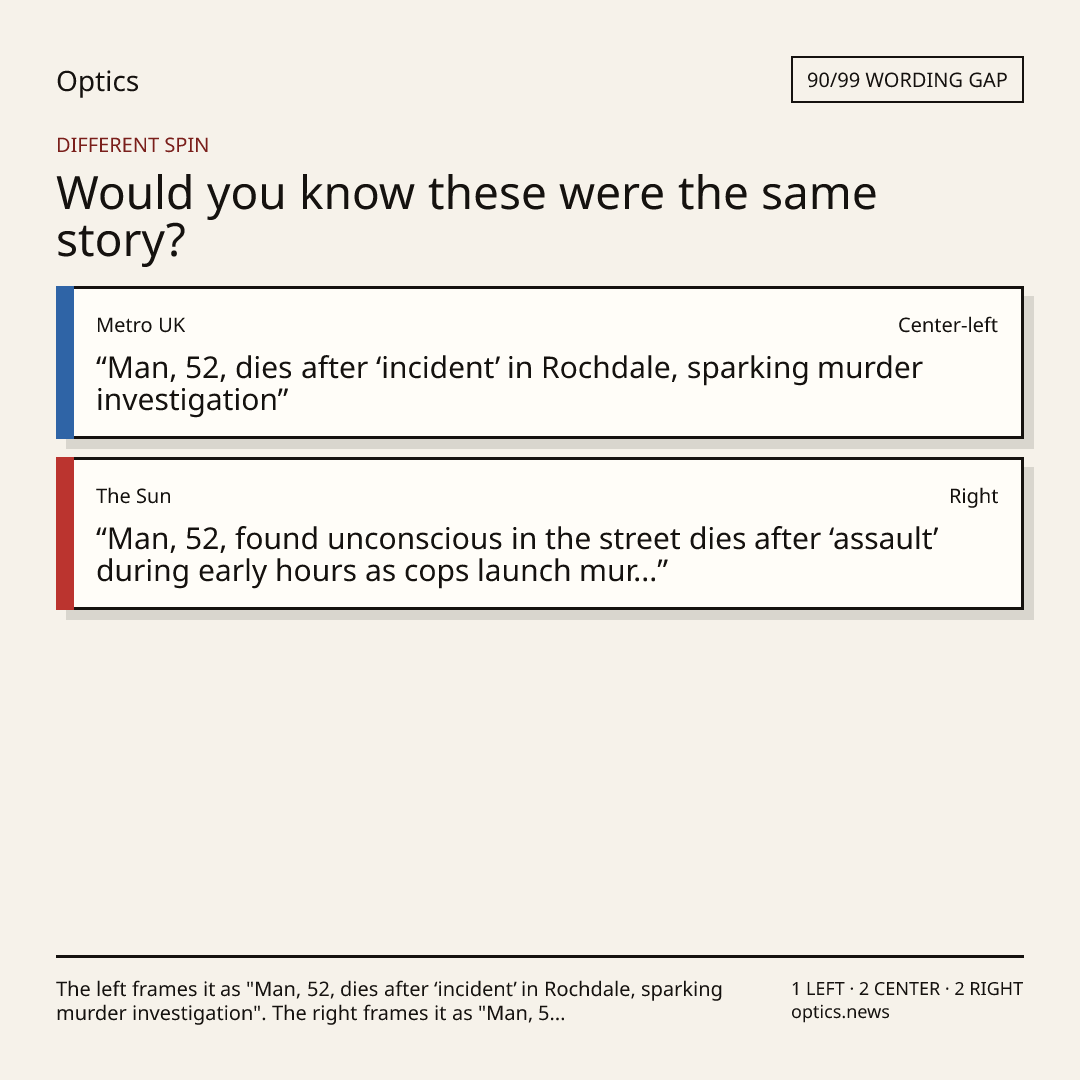
Task: Click the red bias stripe
Action: 65,533
